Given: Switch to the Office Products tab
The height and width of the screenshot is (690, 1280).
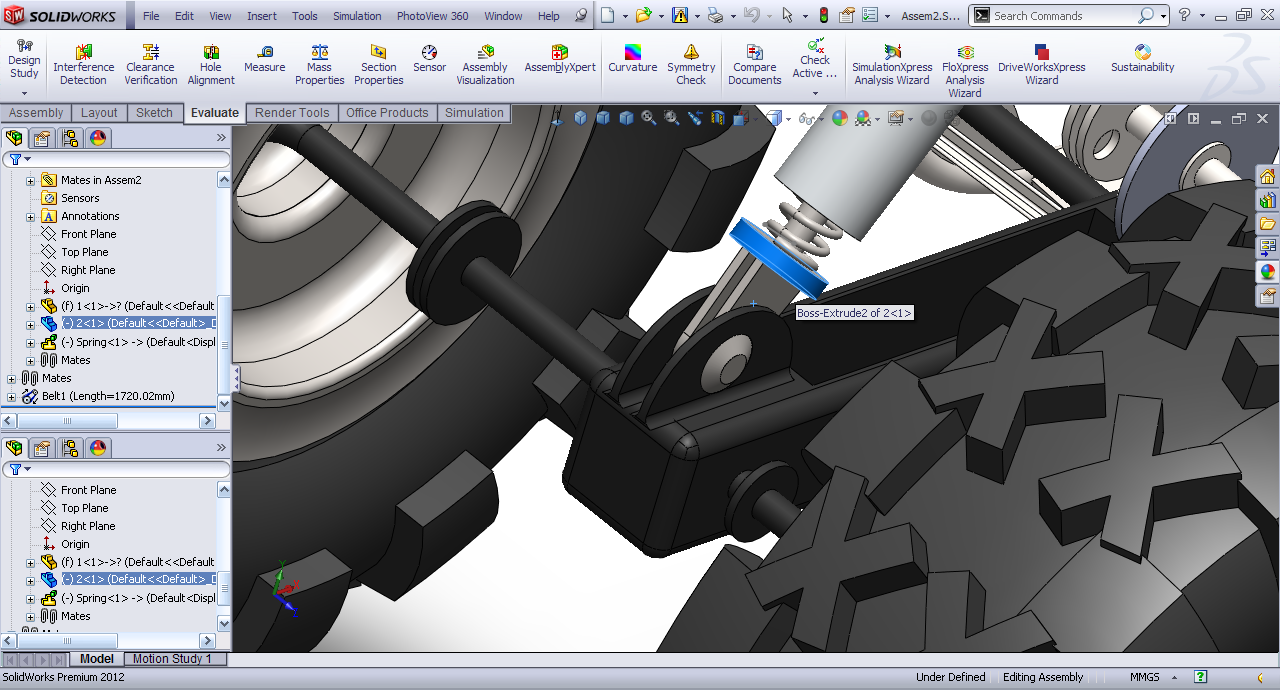Looking at the screenshot, I should point(387,113).
